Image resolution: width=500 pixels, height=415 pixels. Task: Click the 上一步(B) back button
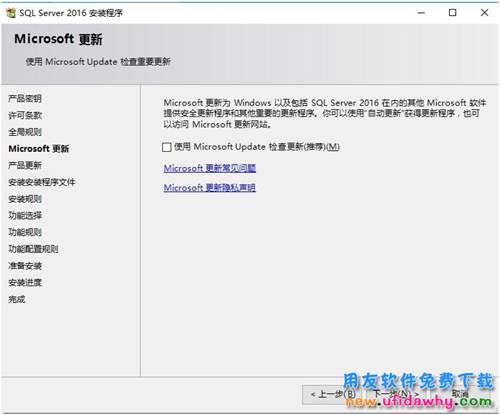click(332, 395)
